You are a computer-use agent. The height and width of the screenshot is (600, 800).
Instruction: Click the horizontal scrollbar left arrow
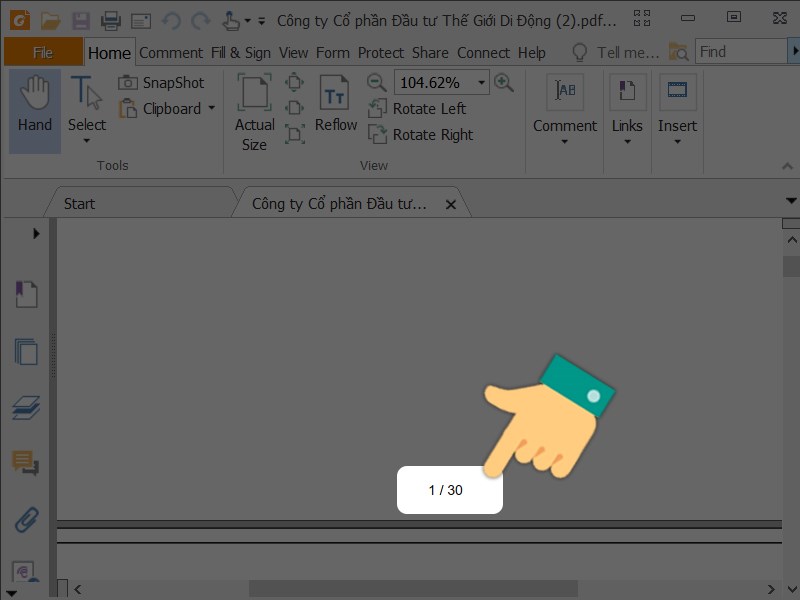pyautogui.click(x=78, y=589)
